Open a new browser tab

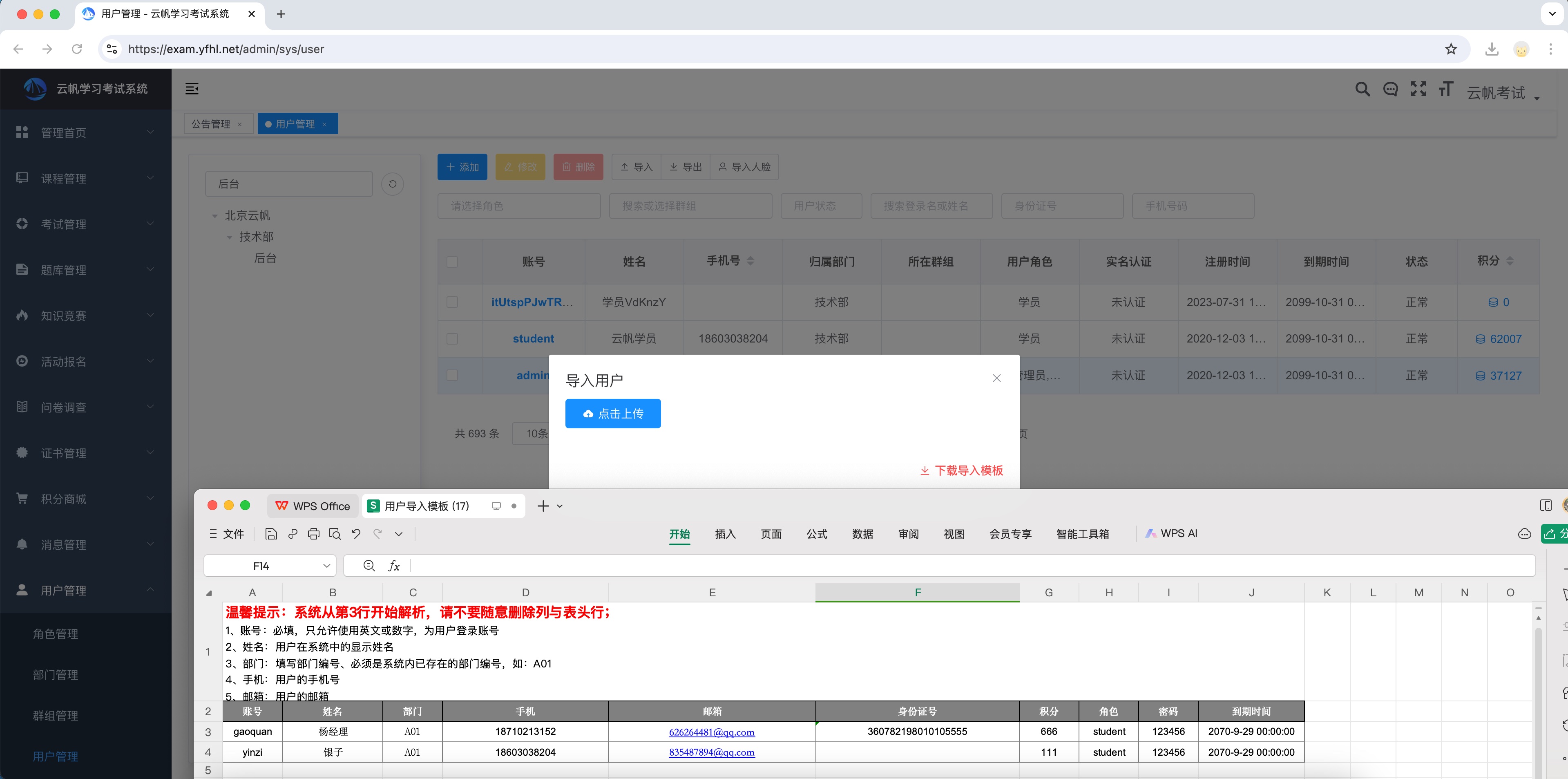pyautogui.click(x=281, y=14)
